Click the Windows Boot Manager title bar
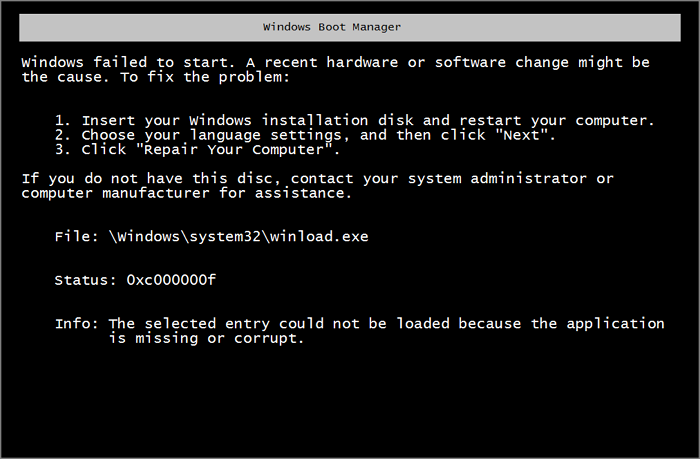This screenshot has width=700, height=459. (x=349, y=26)
